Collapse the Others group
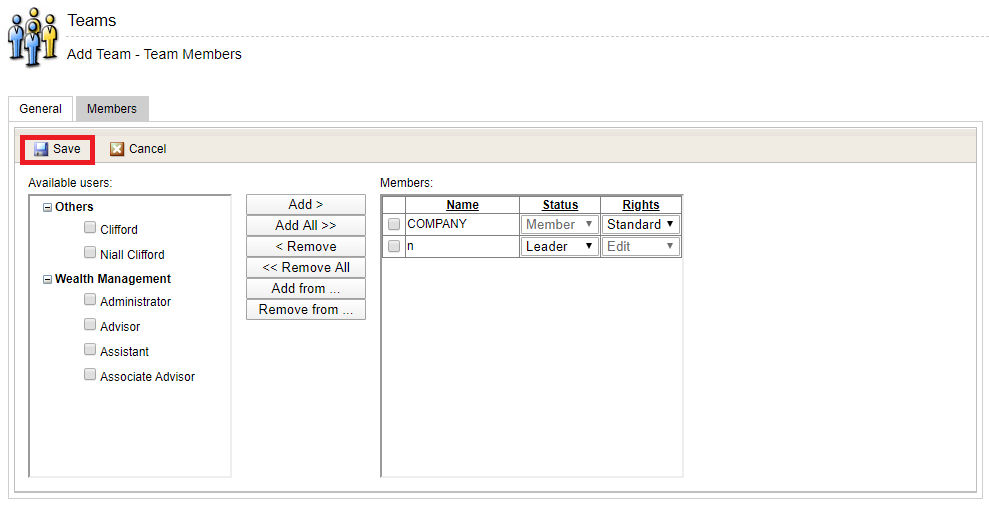Image resolution: width=989 pixels, height=505 pixels. (x=47, y=207)
